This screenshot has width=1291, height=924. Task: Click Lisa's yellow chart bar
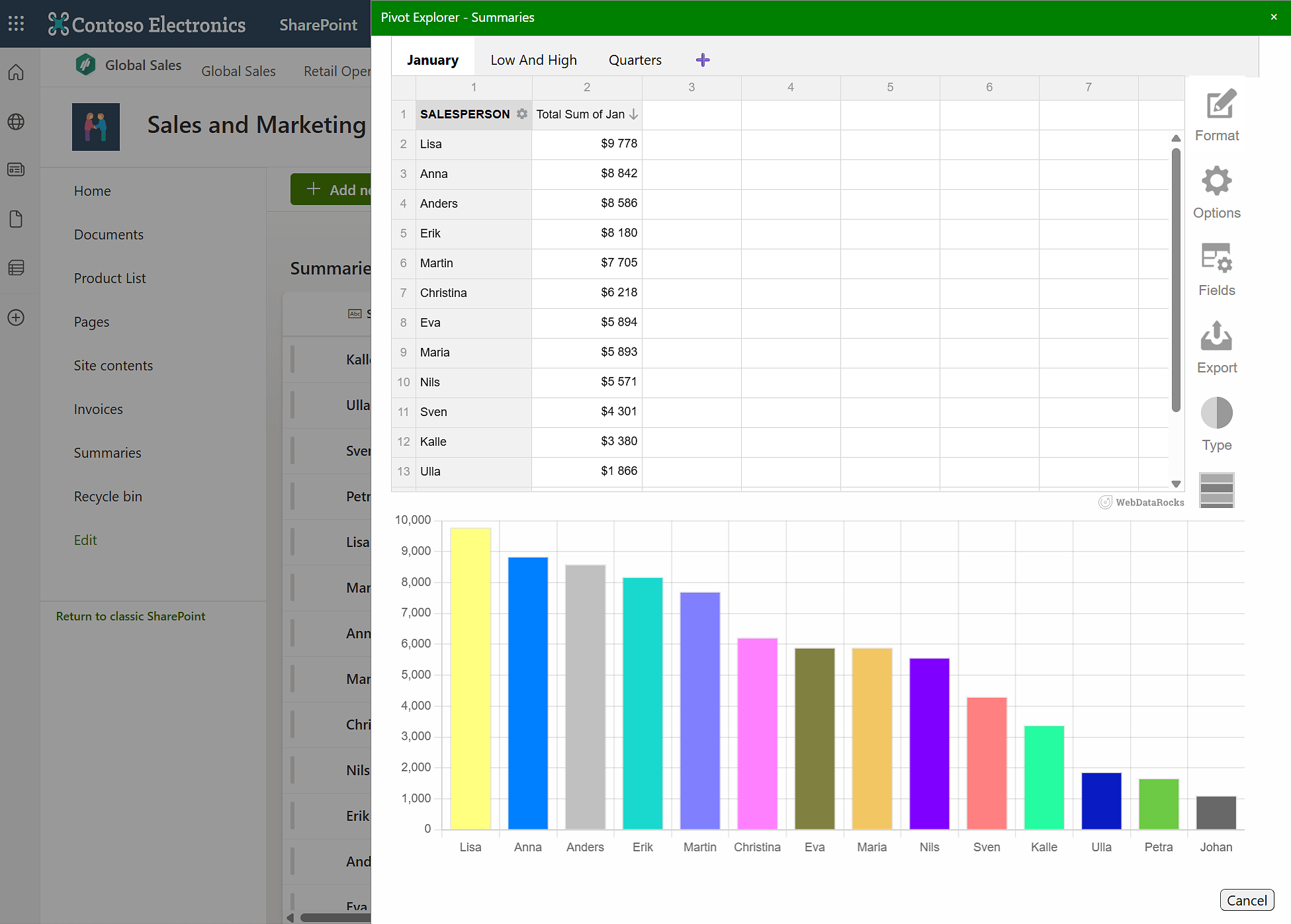click(470, 678)
